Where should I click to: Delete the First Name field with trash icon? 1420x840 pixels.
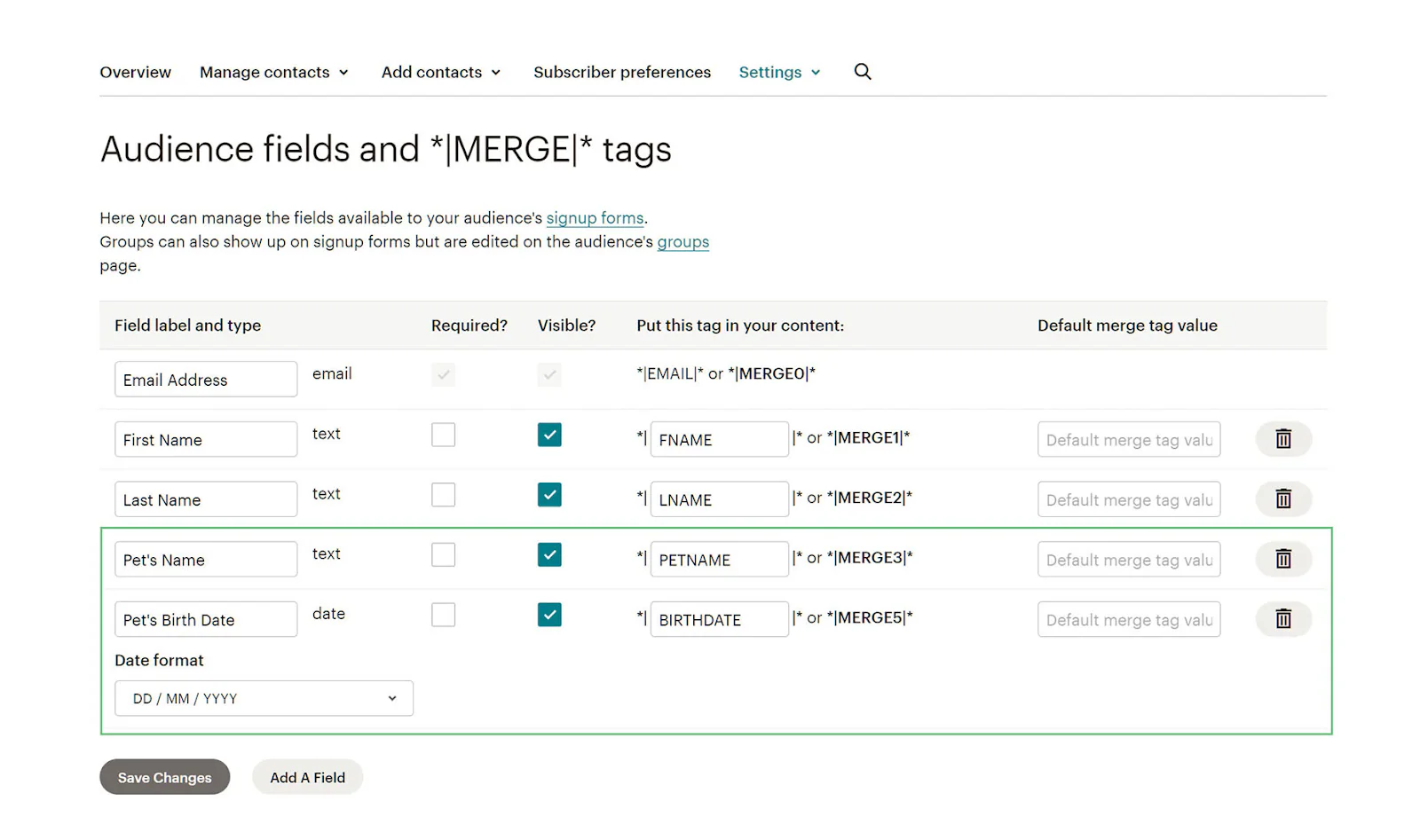(x=1283, y=439)
